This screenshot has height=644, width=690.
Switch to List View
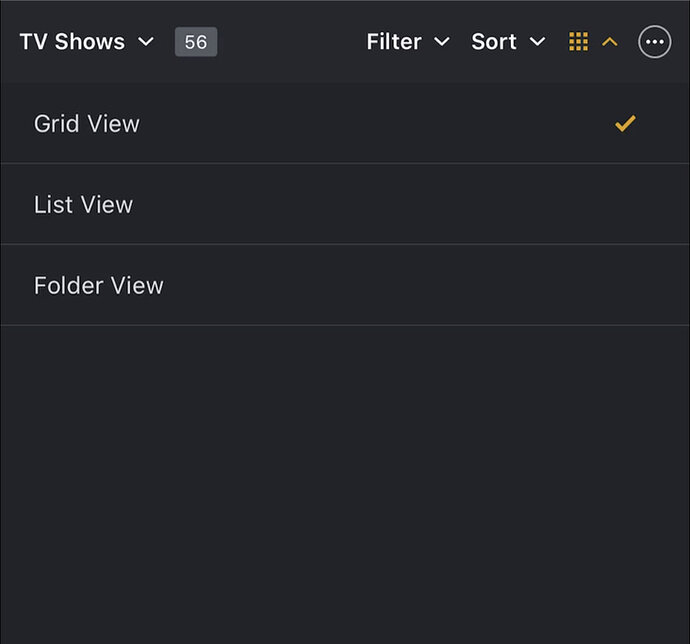pyautogui.click(x=83, y=205)
